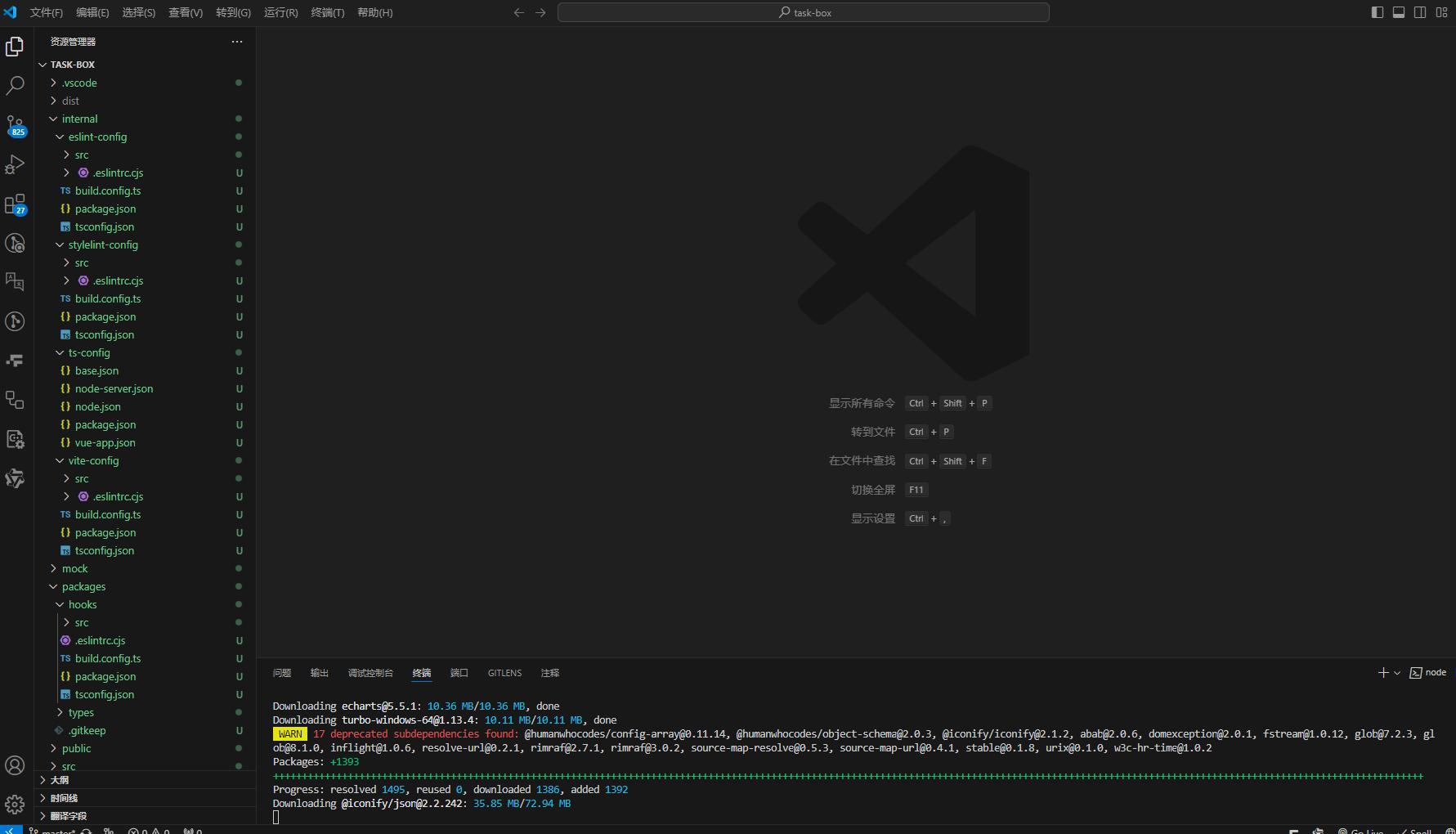Image resolution: width=1456 pixels, height=834 pixels.
Task: Switch to the 输出 panel tab
Action: [x=320, y=673]
